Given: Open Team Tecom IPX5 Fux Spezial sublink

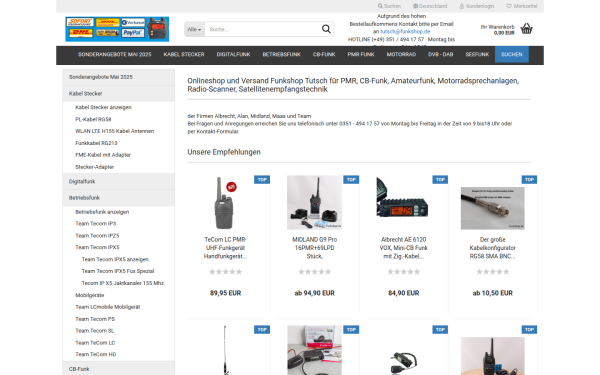Looking at the screenshot, I should point(118,271).
